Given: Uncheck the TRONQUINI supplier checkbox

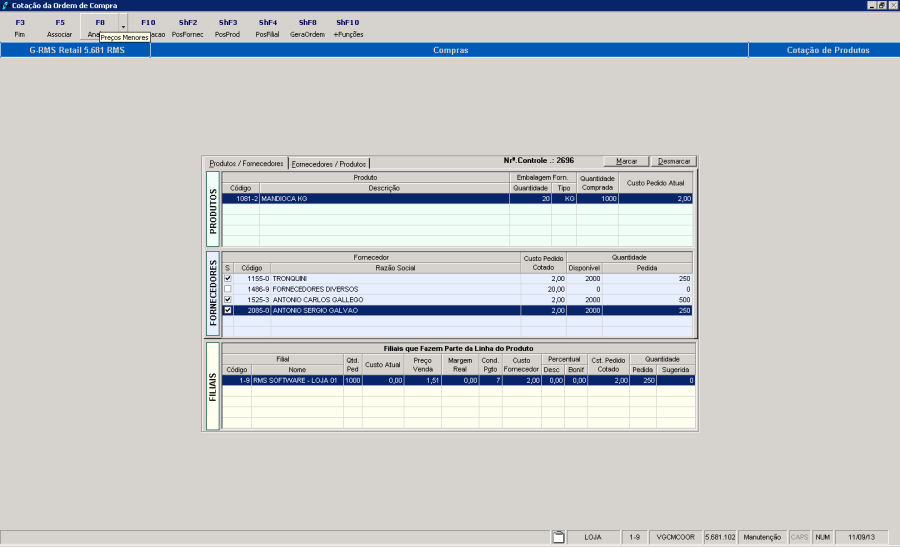Looking at the screenshot, I should pyautogui.click(x=228, y=278).
